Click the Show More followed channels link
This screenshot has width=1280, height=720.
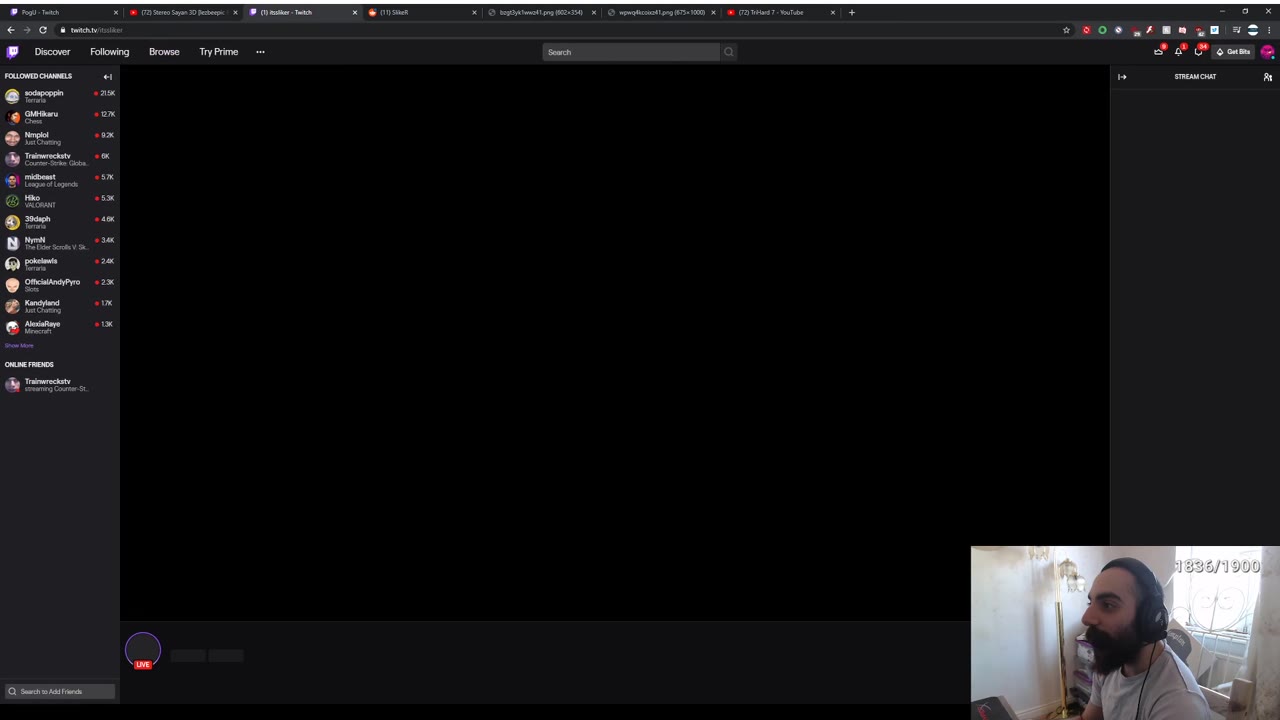(x=19, y=345)
